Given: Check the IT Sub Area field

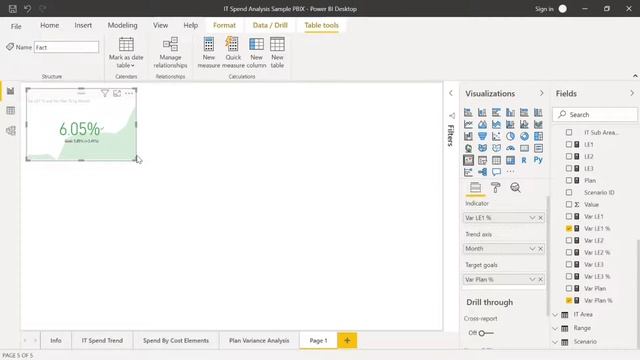Looking at the screenshot, I should point(569,132).
